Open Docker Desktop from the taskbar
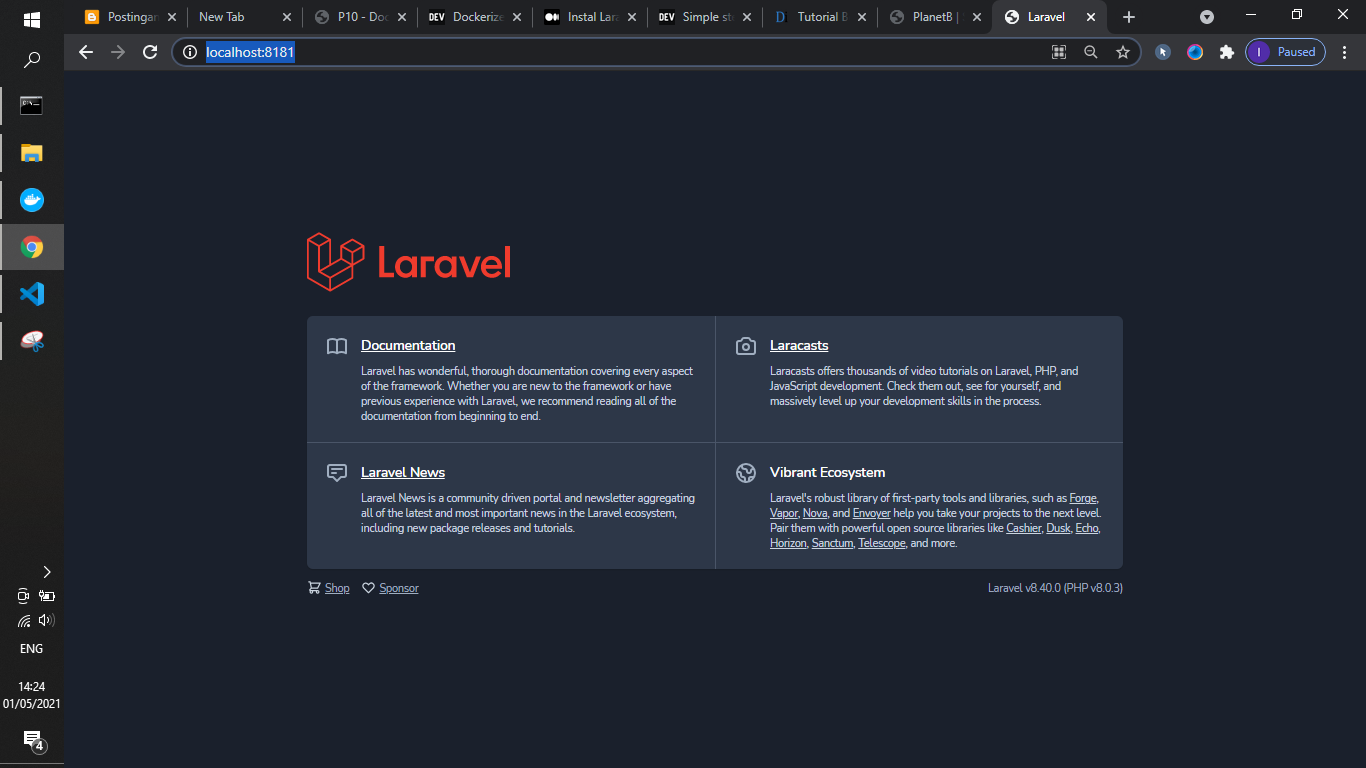 point(32,199)
